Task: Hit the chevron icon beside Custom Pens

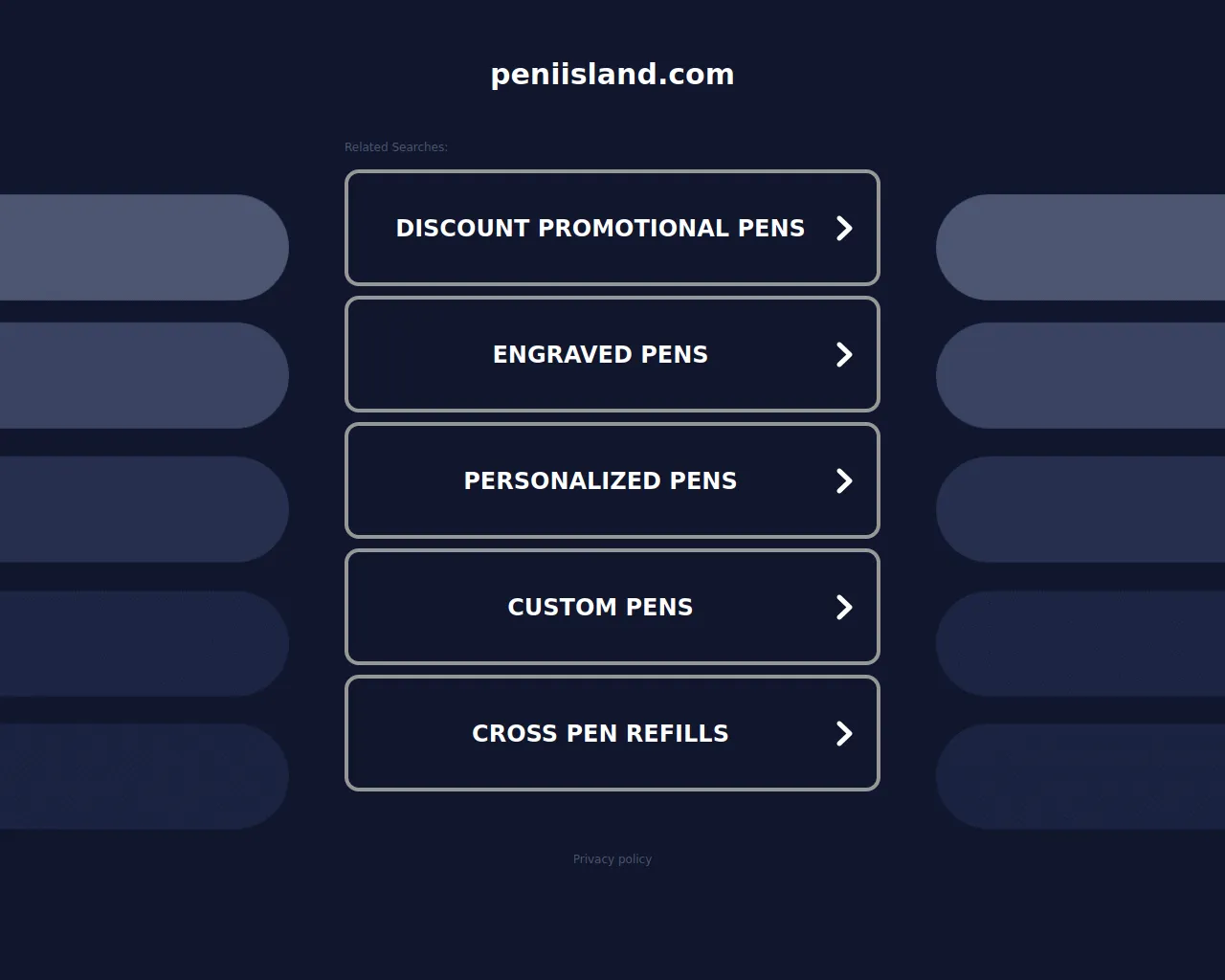Action: (843, 607)
